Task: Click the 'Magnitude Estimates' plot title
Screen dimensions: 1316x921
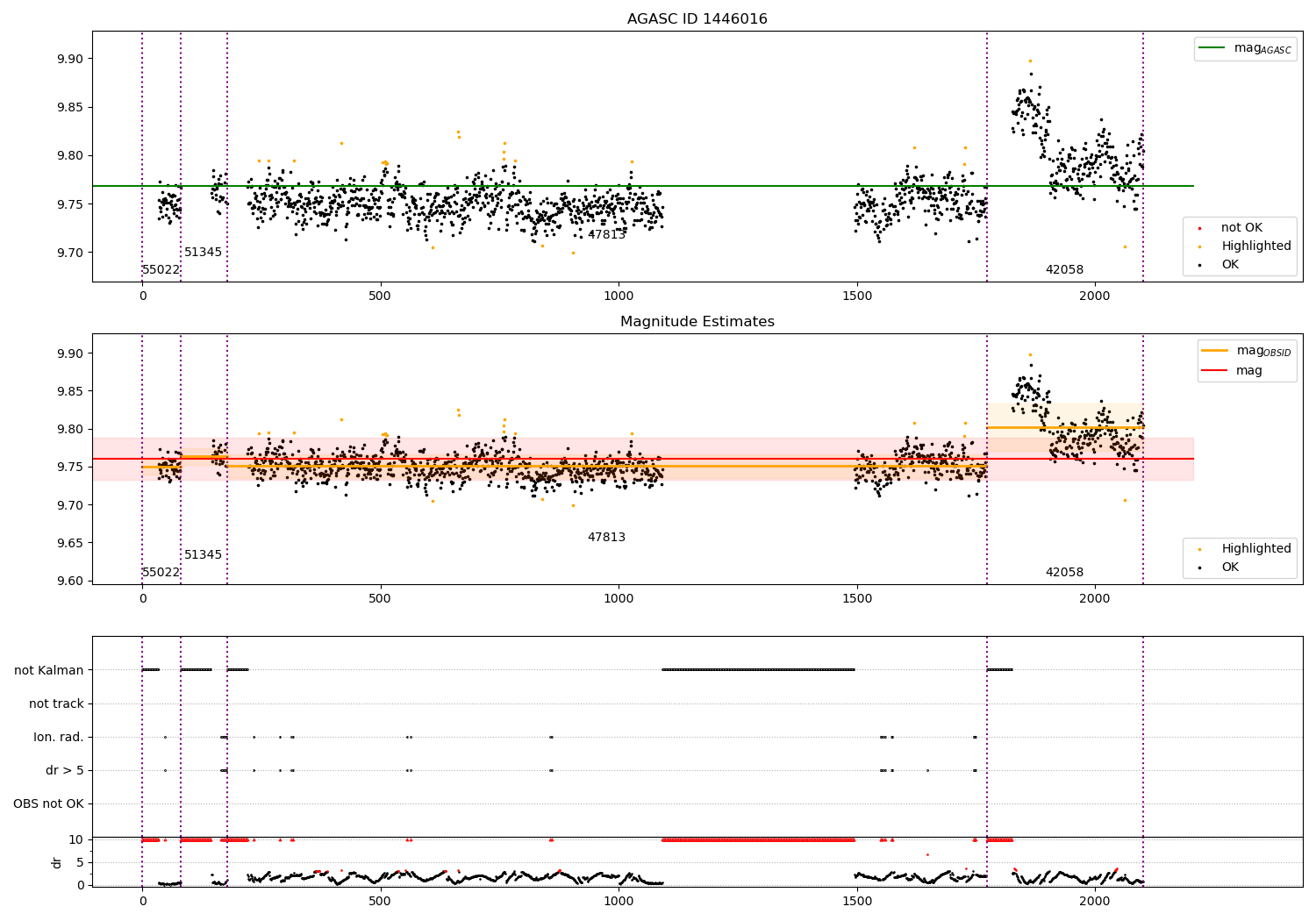Action: pyautogui.click(x=697, y=322)
